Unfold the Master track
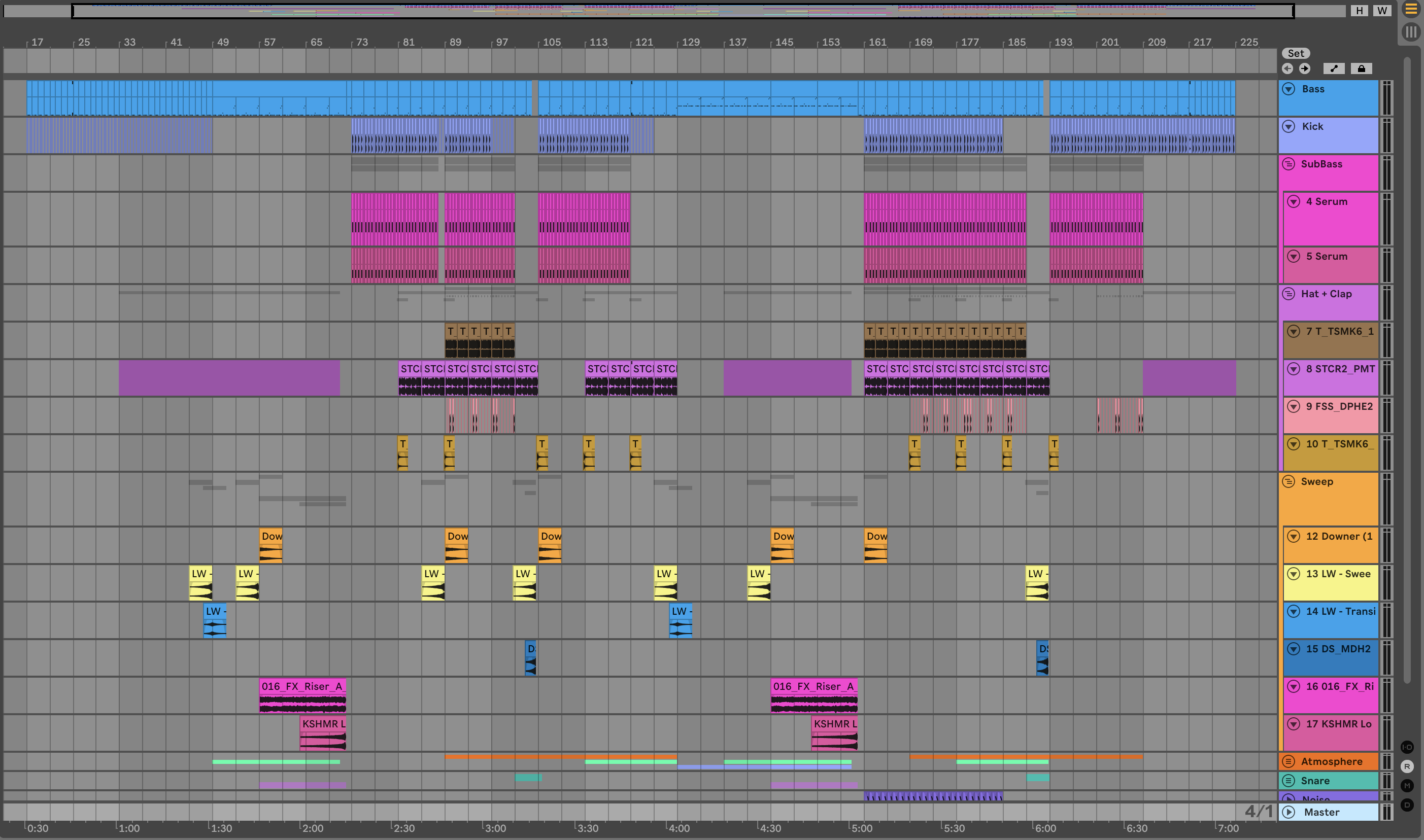 pos(1289,812)
